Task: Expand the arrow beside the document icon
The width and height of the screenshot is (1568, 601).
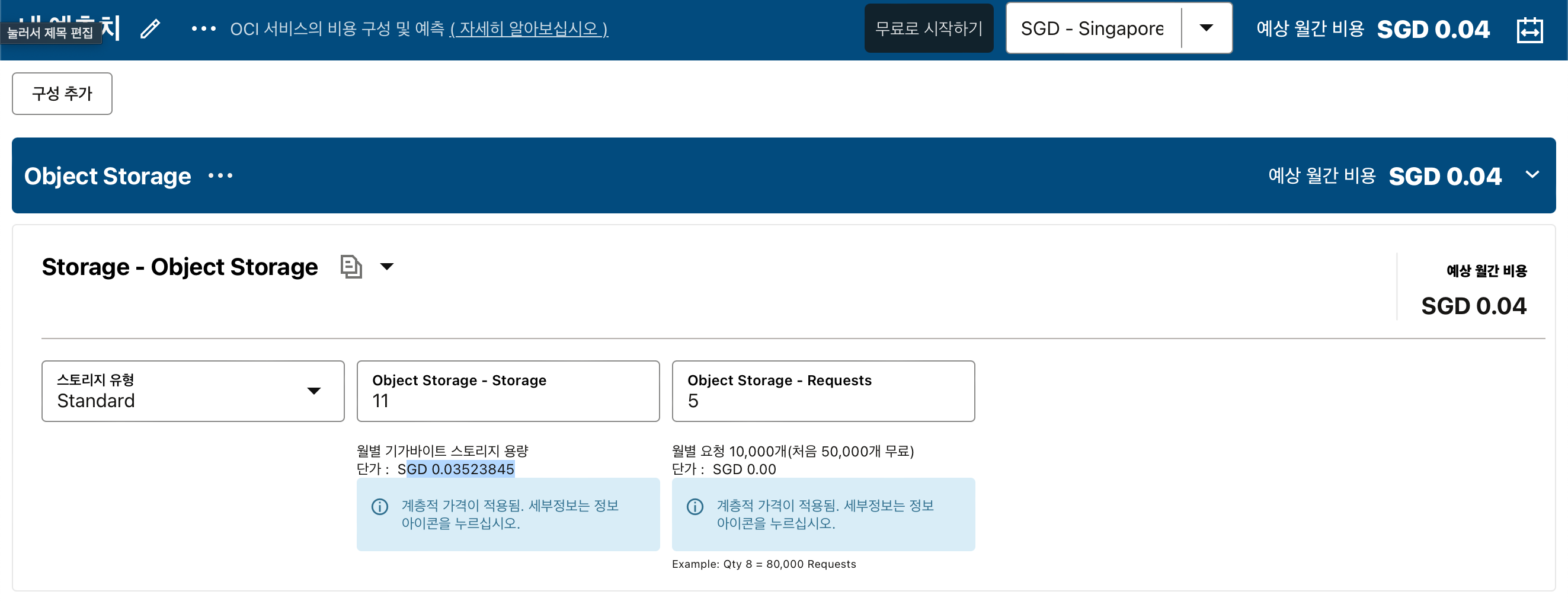Action: (x=386, y=267)
